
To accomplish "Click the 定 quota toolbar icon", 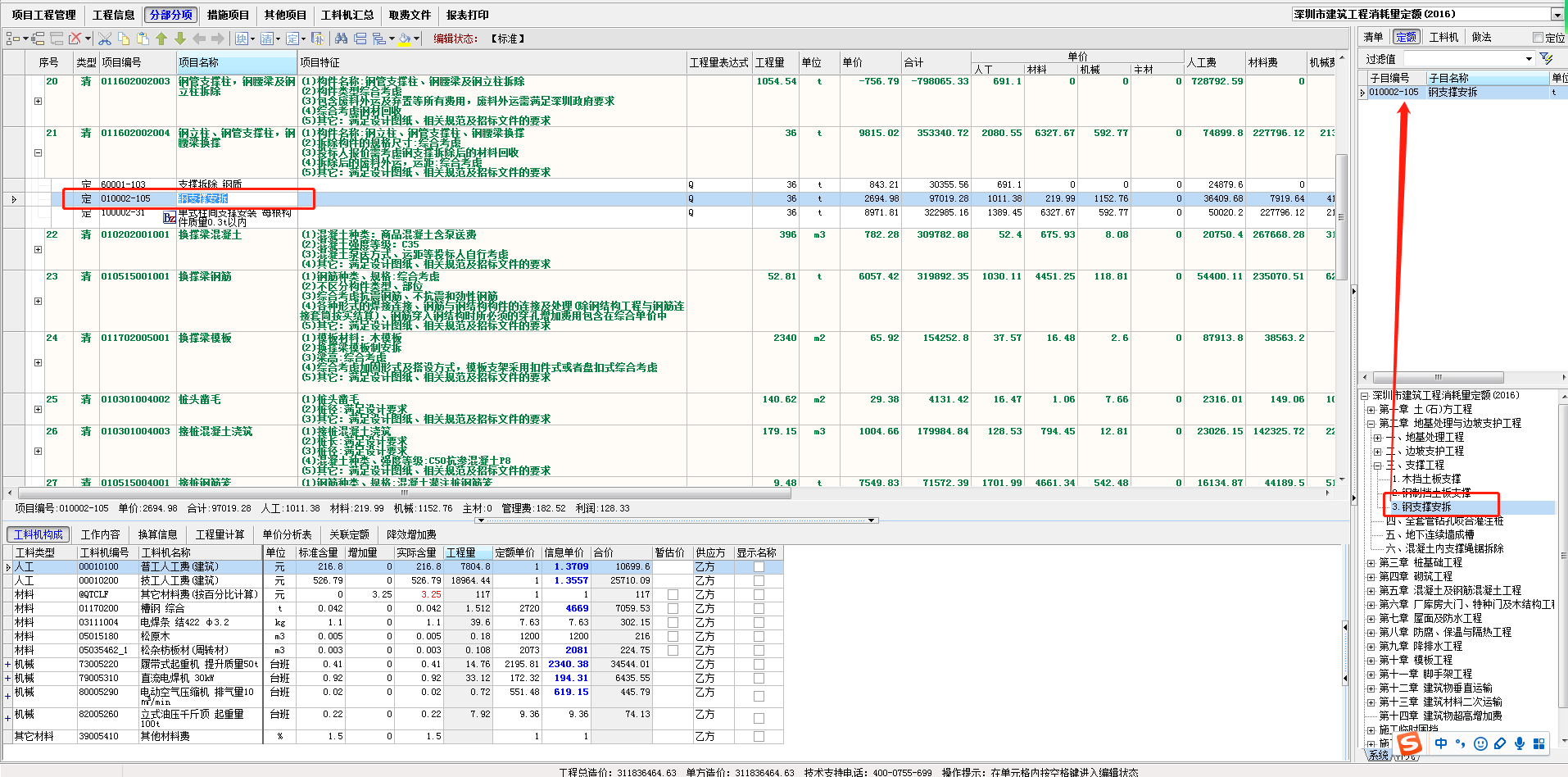I will [x=292, y=39].
